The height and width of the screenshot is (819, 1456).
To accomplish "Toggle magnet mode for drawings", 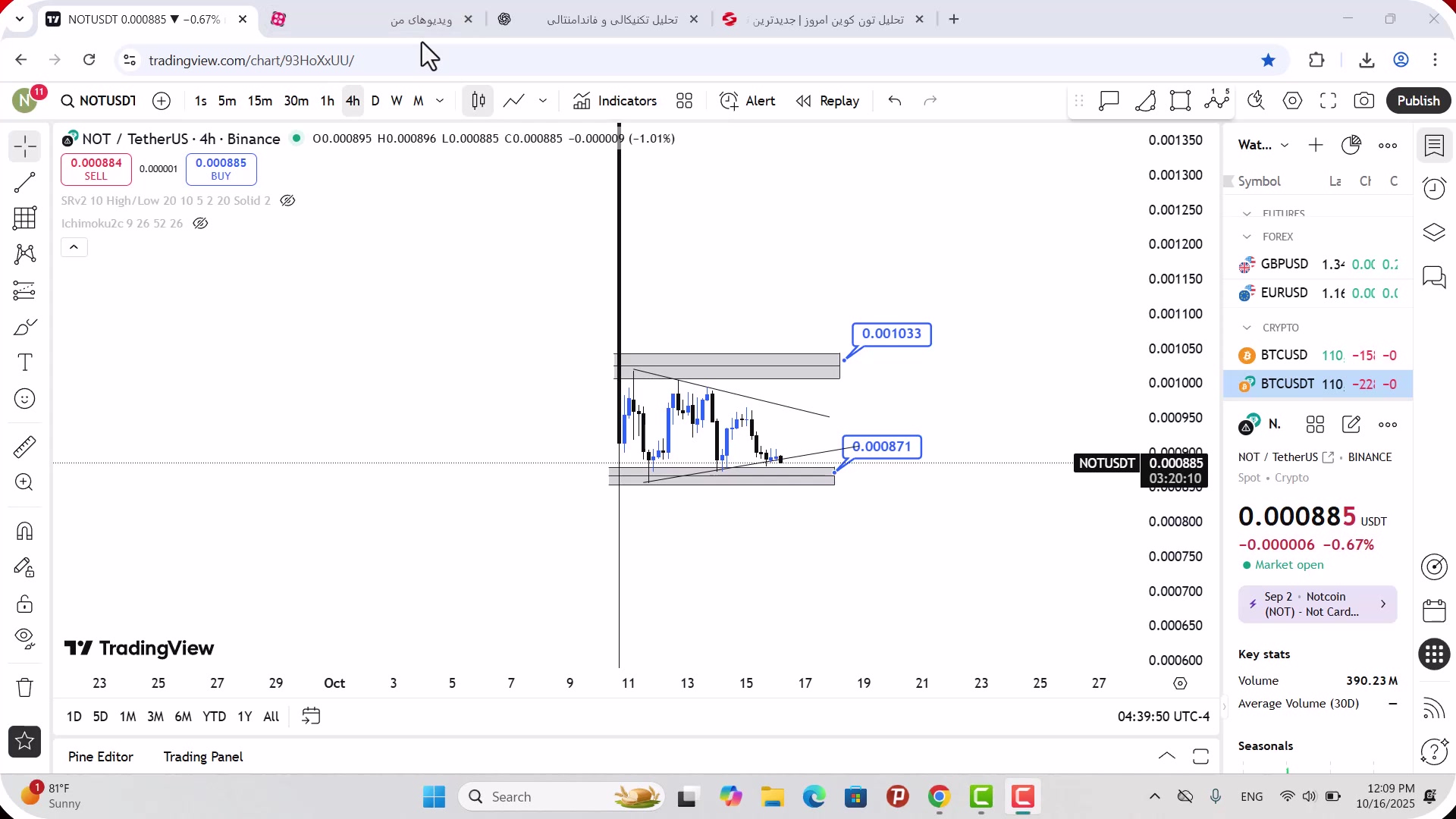I will click(x=25, y=531).
